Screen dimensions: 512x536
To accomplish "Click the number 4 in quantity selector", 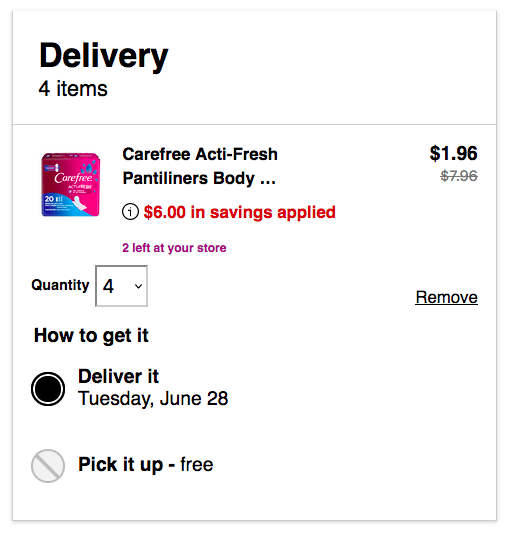I will tap(108, 286).
